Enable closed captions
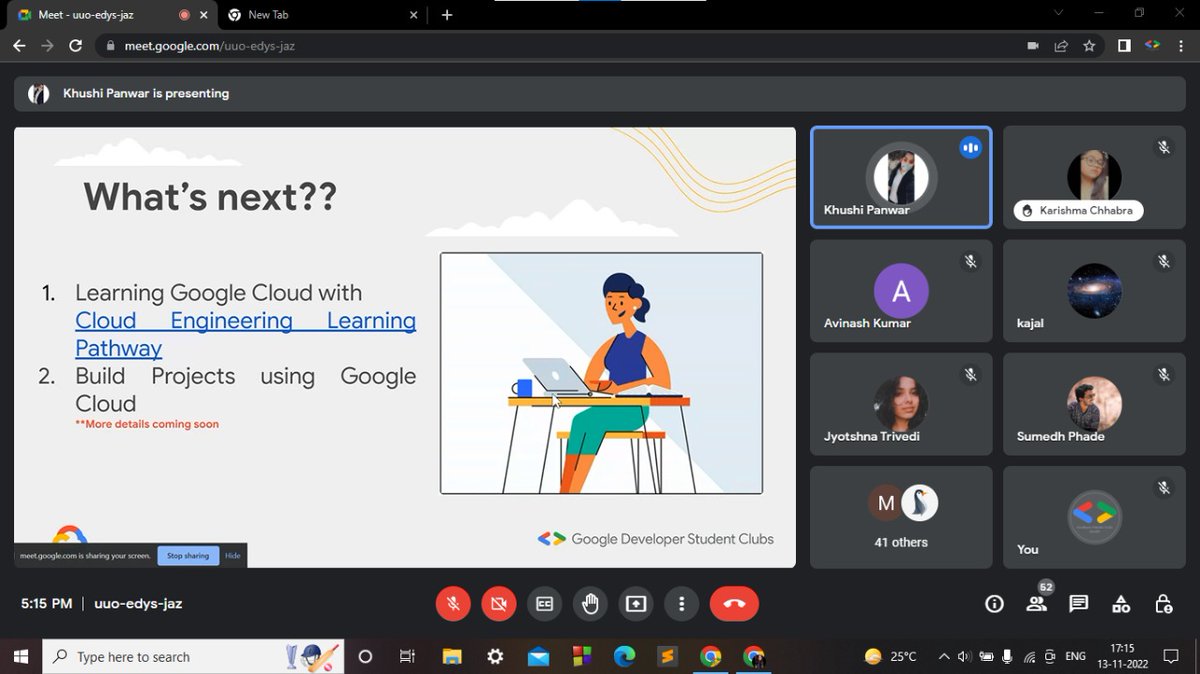 point(544,603)
